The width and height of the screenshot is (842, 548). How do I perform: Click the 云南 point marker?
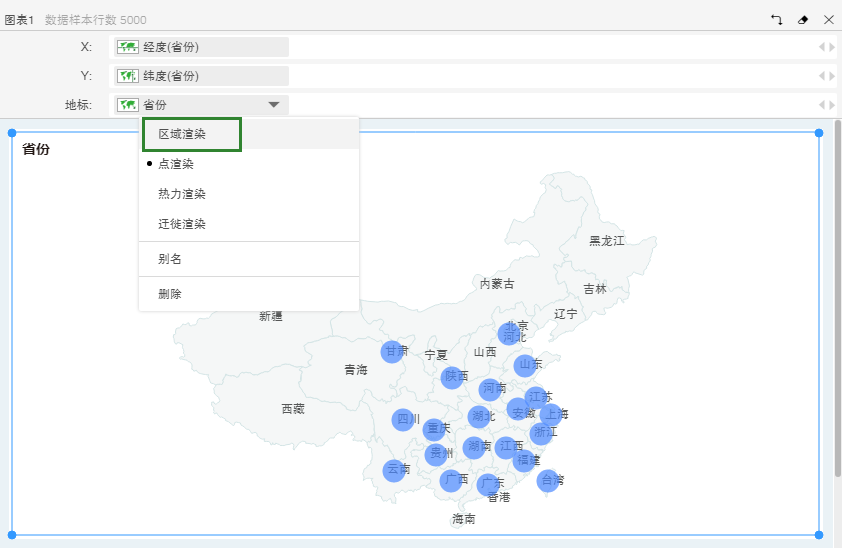(x=394, y=470)
